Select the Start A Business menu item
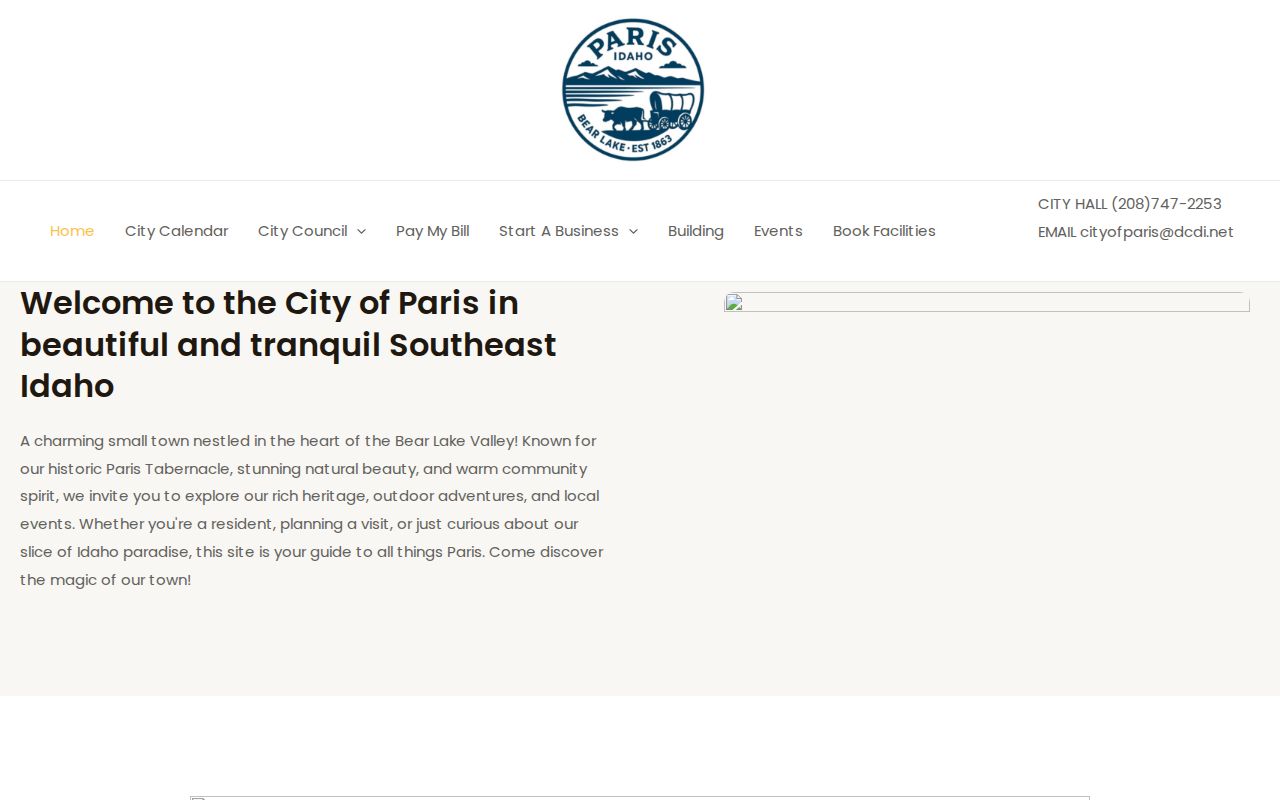The width and height of the screenshot is (1280, 800). point(559,231)
